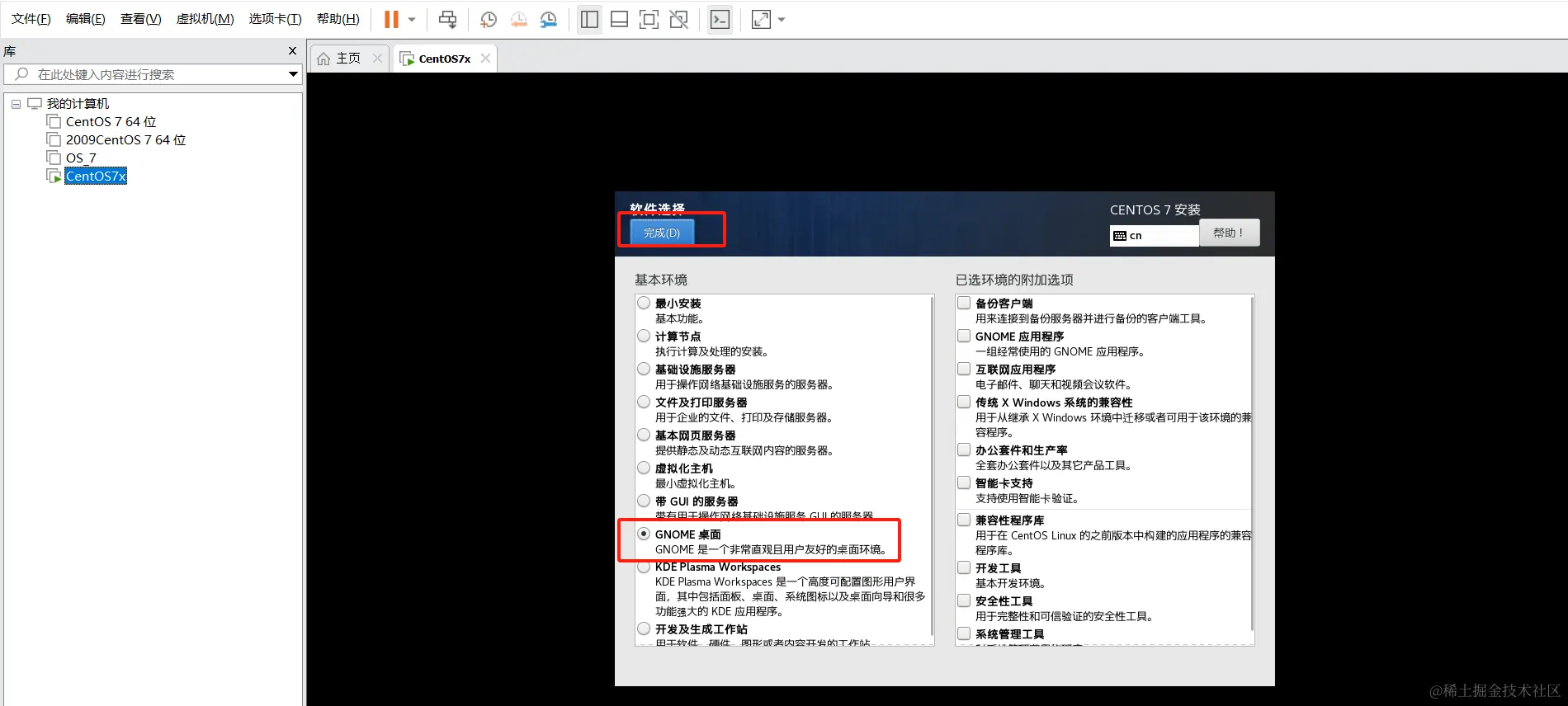
Task: Check the 安全性工具 checkbox
Action: click(964, 600)
